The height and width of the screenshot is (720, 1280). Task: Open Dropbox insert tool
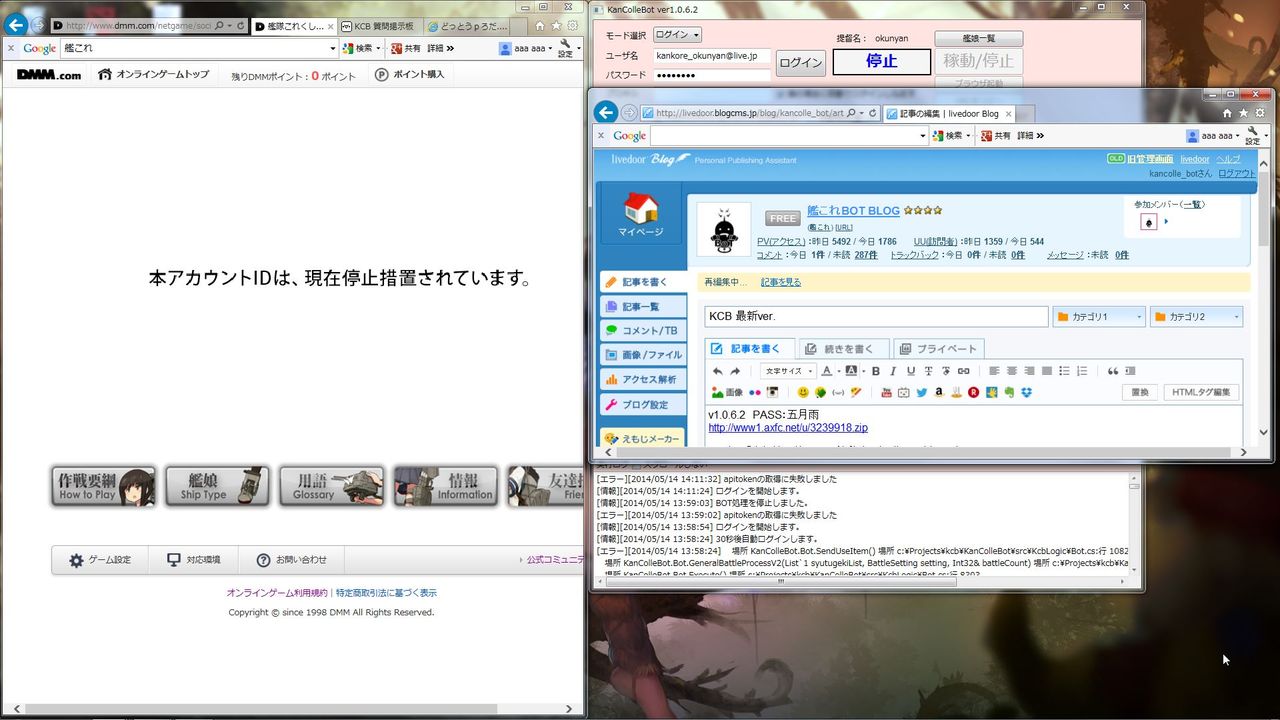[1025, 392]
